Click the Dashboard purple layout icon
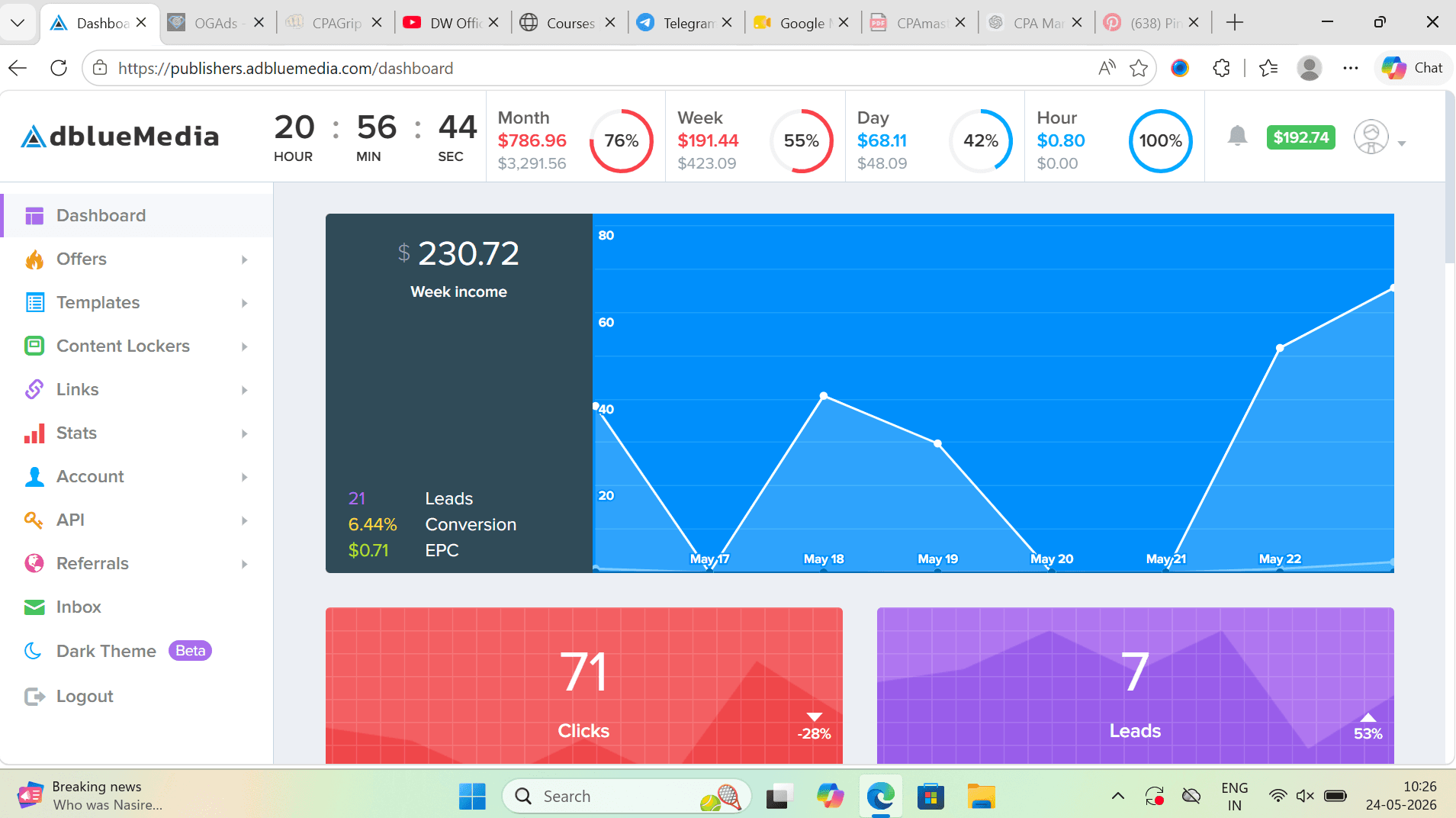 [34, 216]
